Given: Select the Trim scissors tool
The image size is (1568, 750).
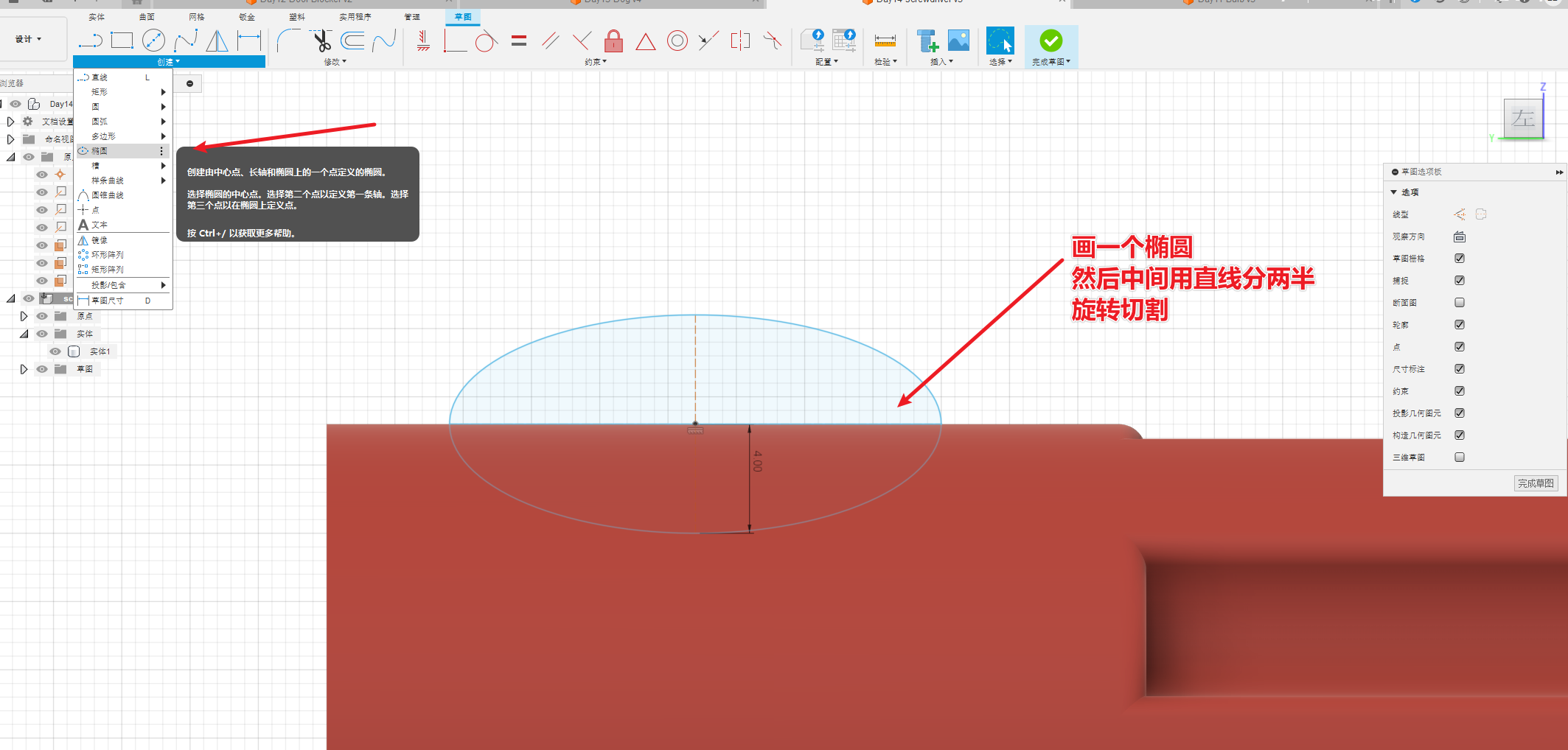Looking at the screenshot, I should point(322,41).
